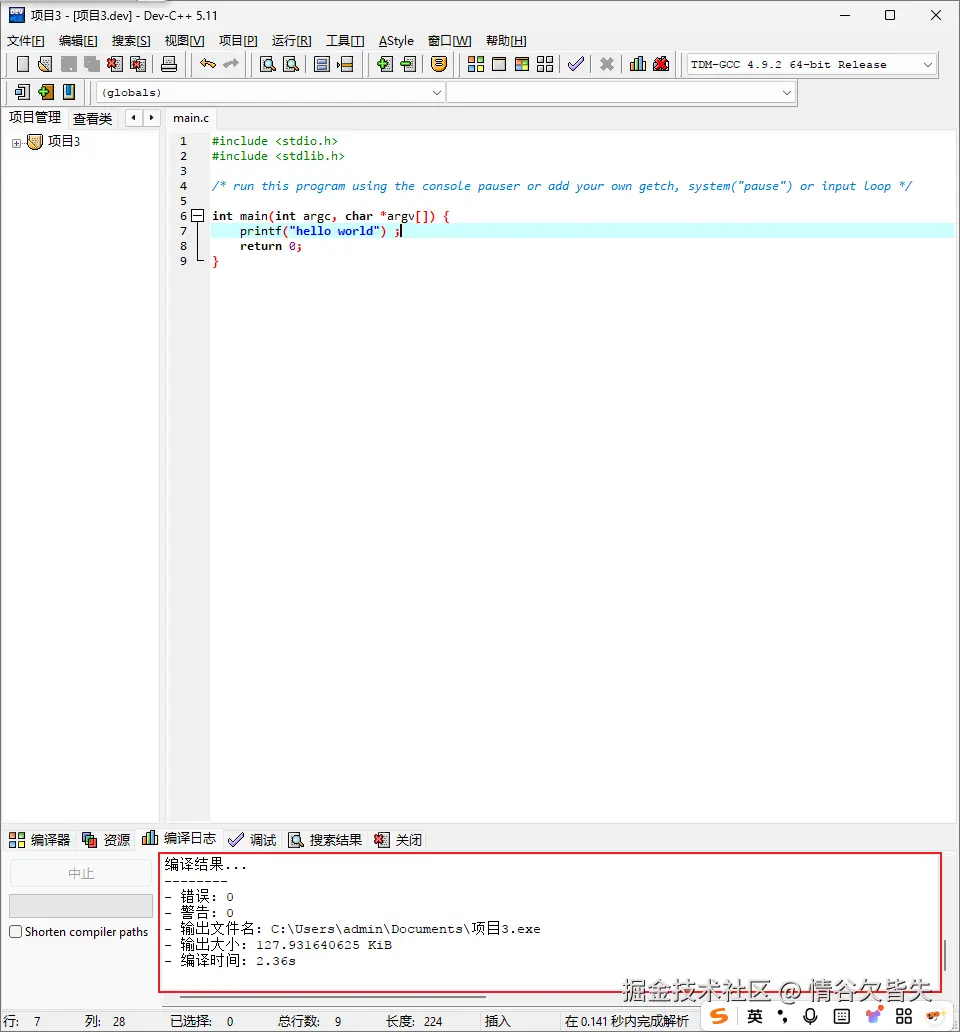Switch to the 查看类 panel tab
960x1032 pixels.
(92, 118)
